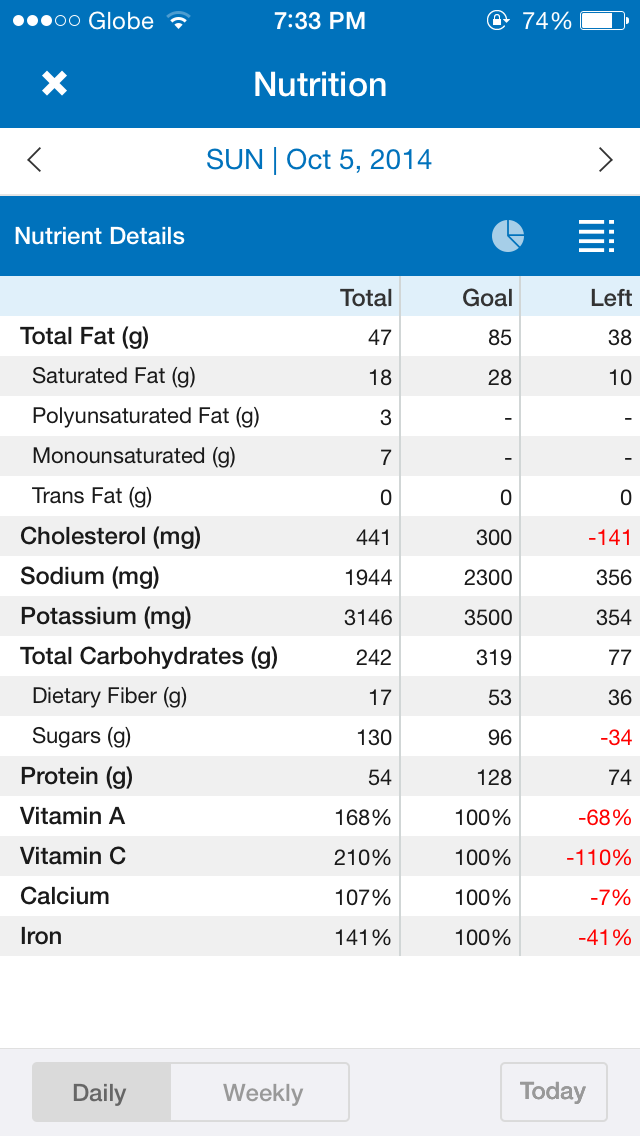Go to previous day arrow
This screenshot has width=640, height=1136.
point(34,159)
